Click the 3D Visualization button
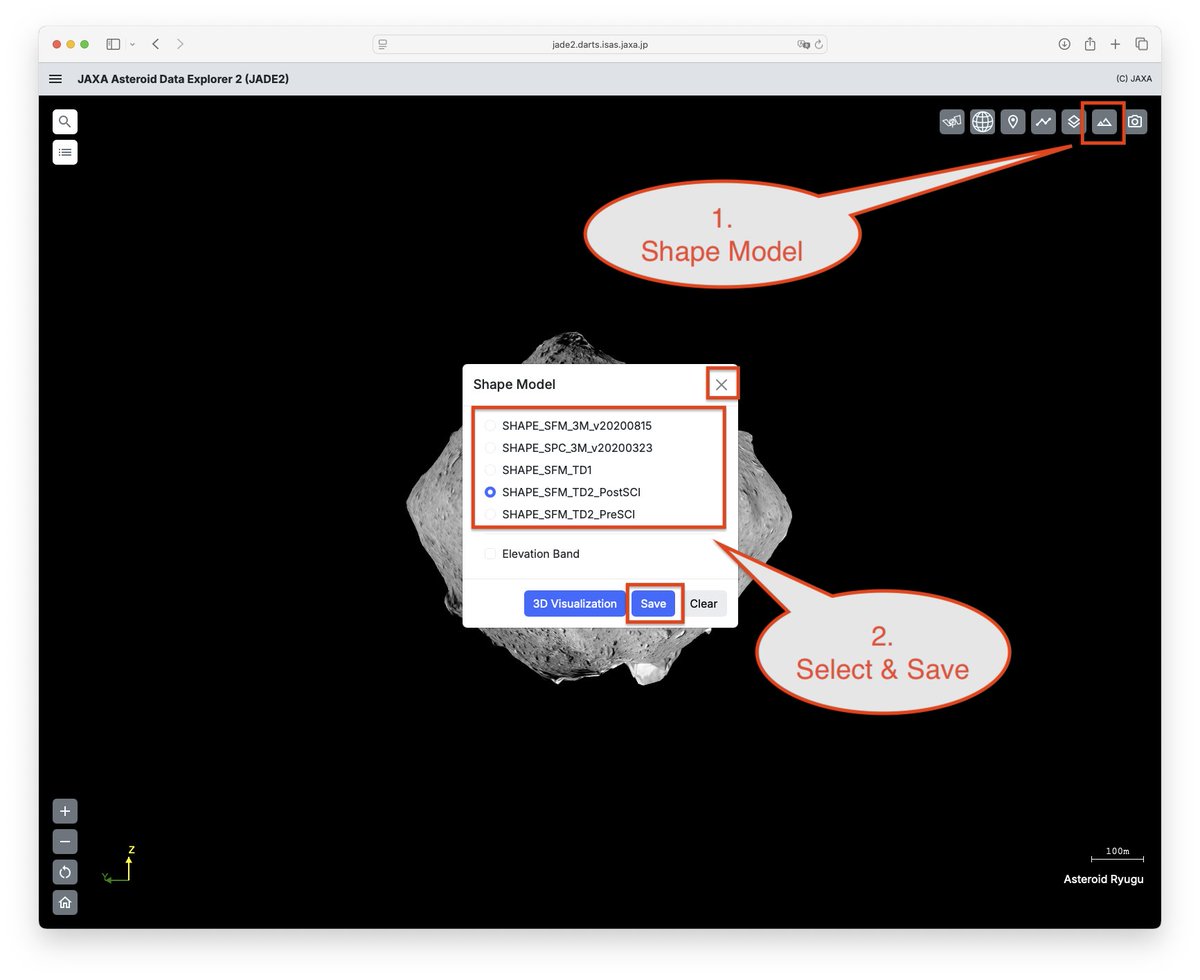1200x980 pixels. coord(575,604)
